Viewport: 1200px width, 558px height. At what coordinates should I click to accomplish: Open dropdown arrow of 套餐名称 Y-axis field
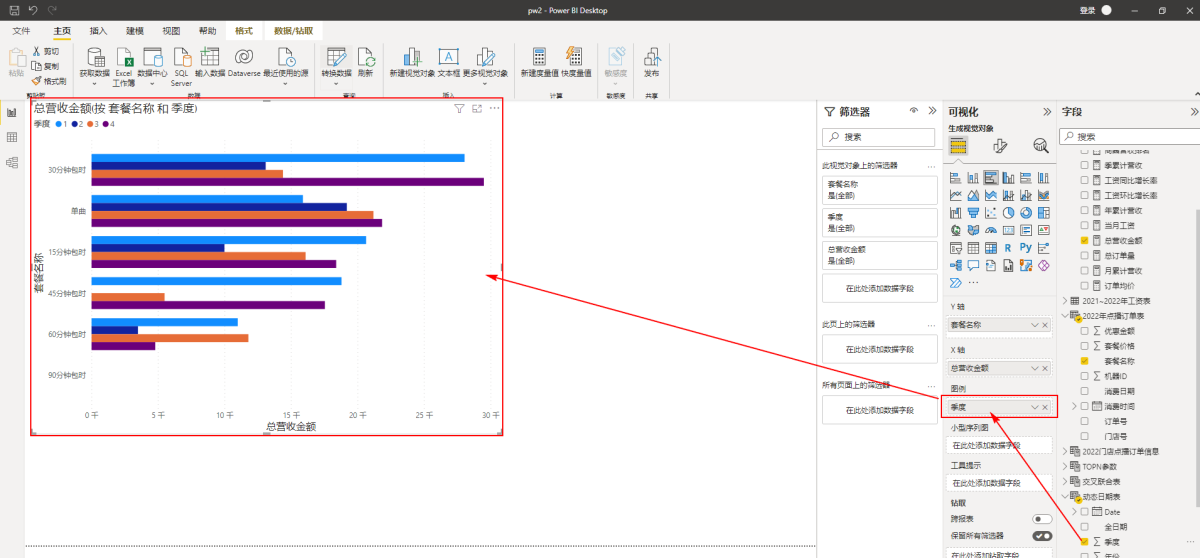1035,325
